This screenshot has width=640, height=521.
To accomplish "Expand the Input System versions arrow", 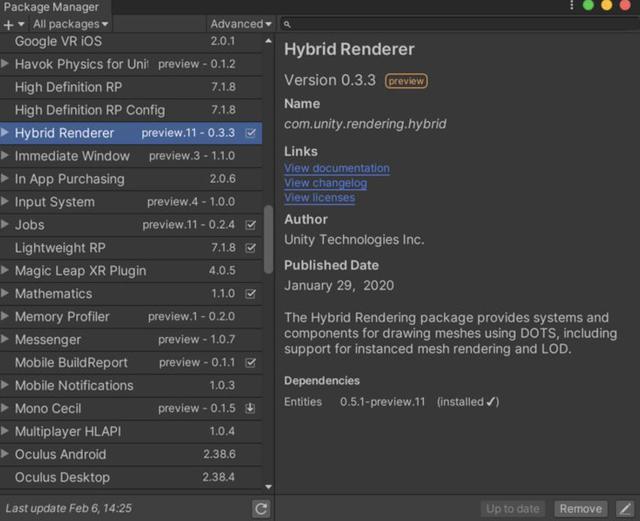I will pos(5,201).
